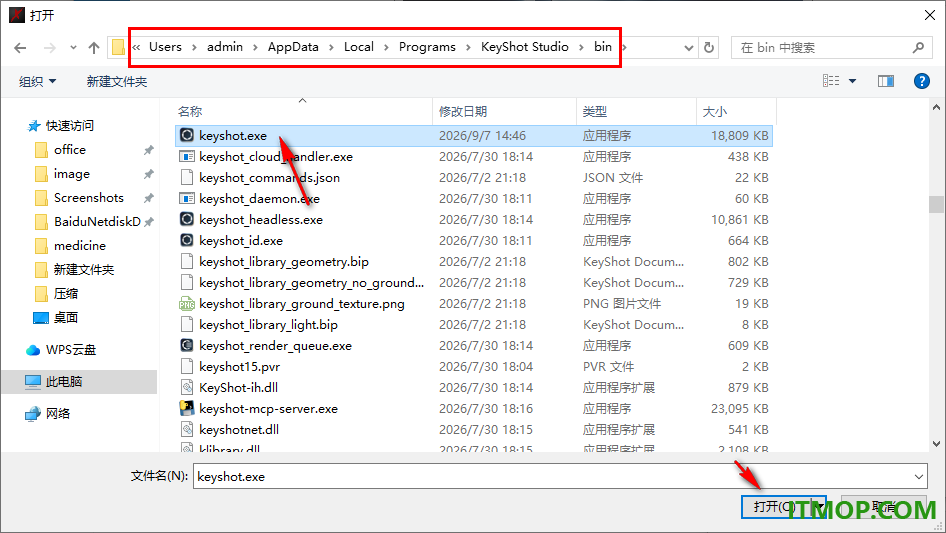
Task: Expand the address bar history dropdown
Action: tap(688, 48)
